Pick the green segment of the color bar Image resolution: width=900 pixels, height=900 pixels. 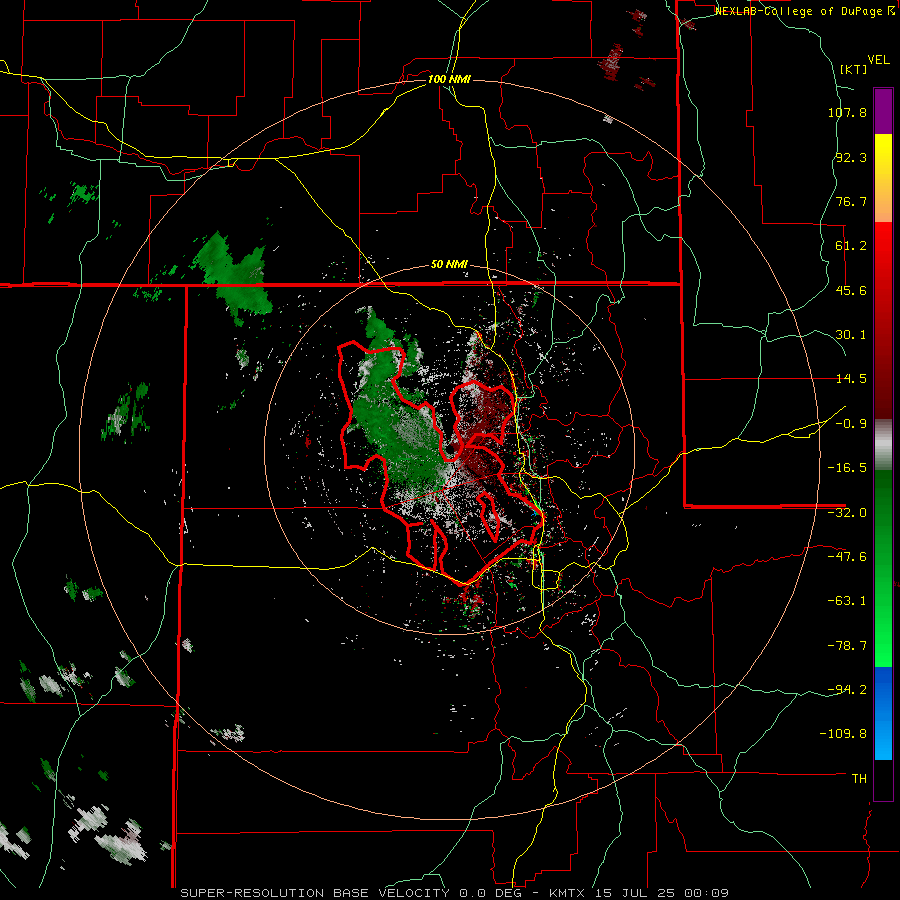883,568
